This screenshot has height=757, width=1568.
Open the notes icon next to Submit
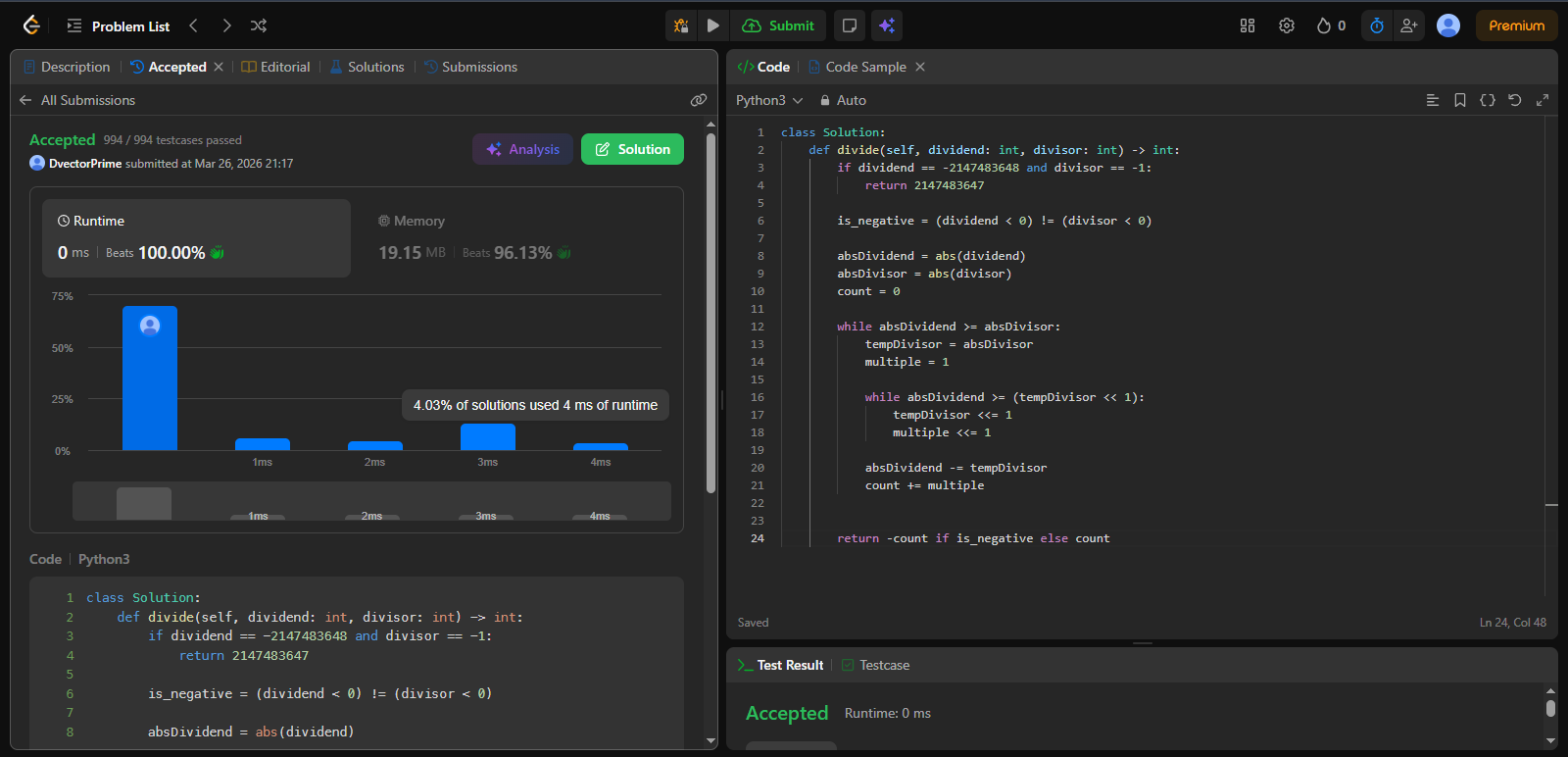click(850, 25)
